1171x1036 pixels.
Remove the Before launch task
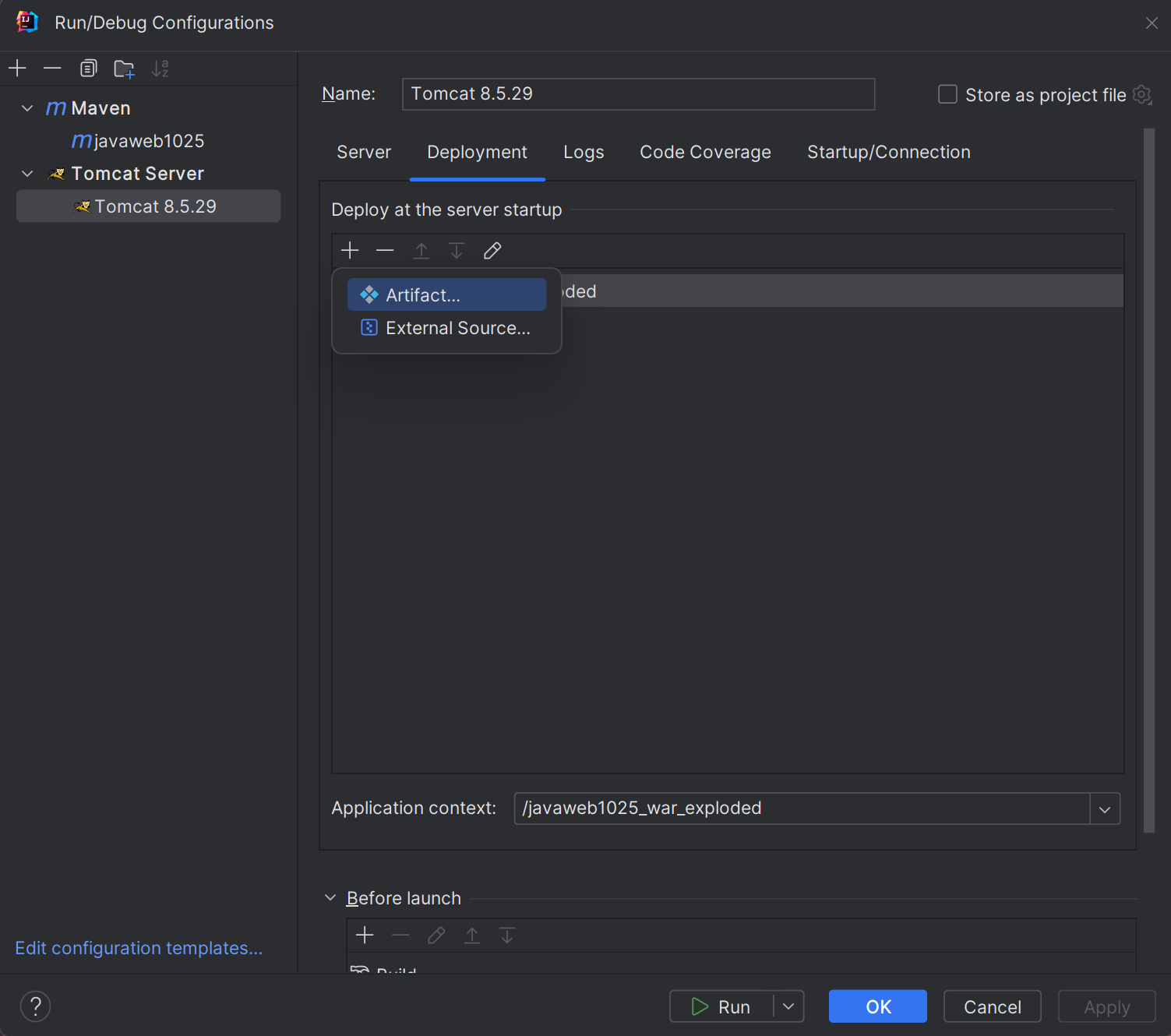400,935
